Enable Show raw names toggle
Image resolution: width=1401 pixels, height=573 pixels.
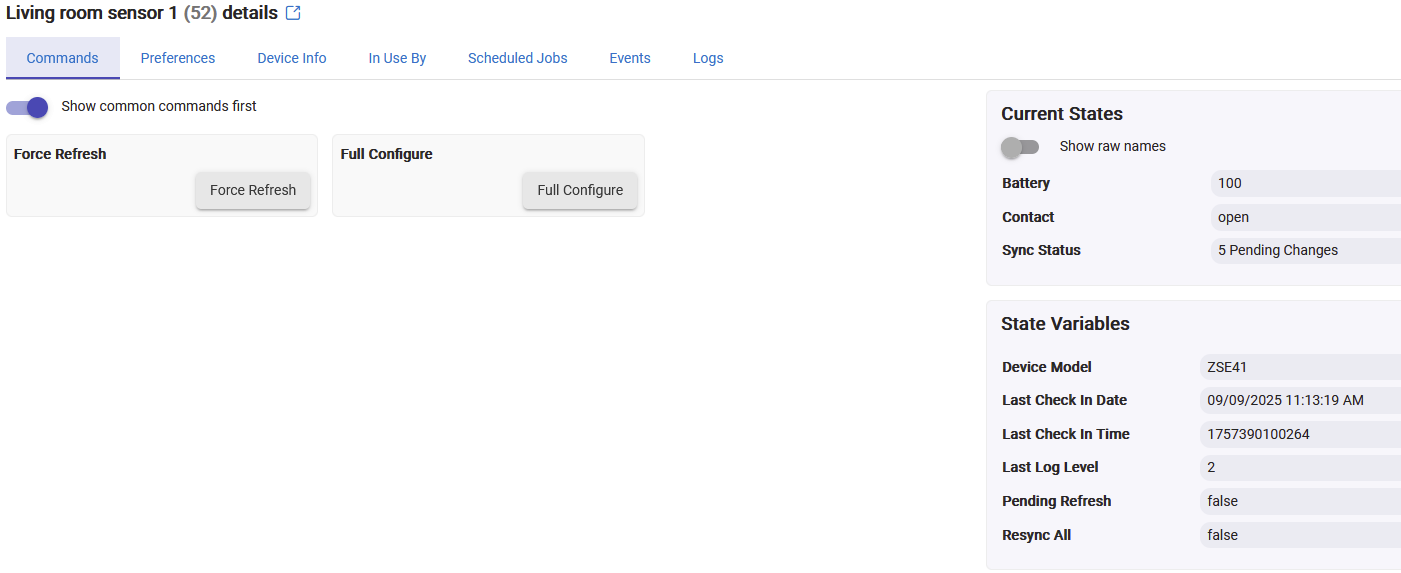(x=1020, y=147)
